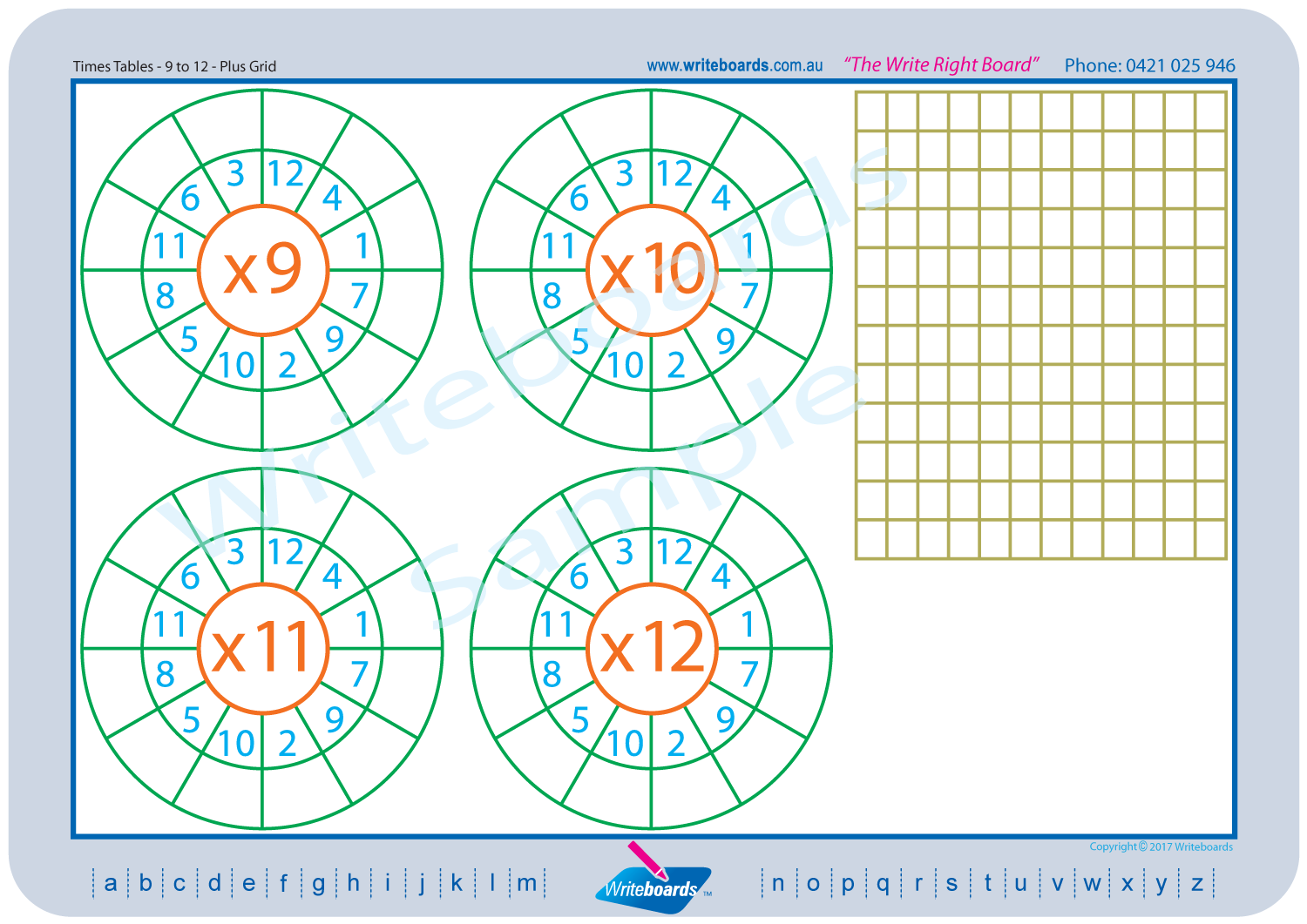The height and width of the screenshot is (924, 1307).
Task: Click letter k in the alphabet strip
Action: coord(457,882)
